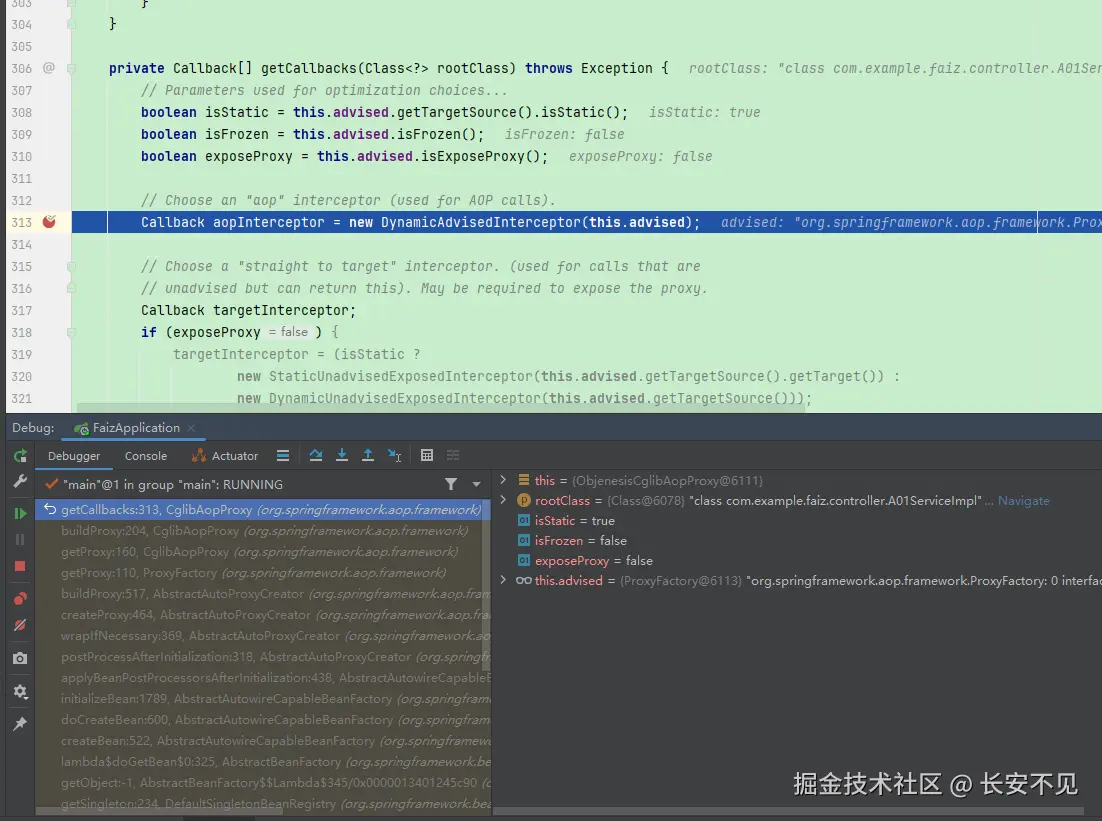Click the fold marker at line 318
Image resolution: width=1102 pixels, height=821 pixels.
tap(71, 332)
